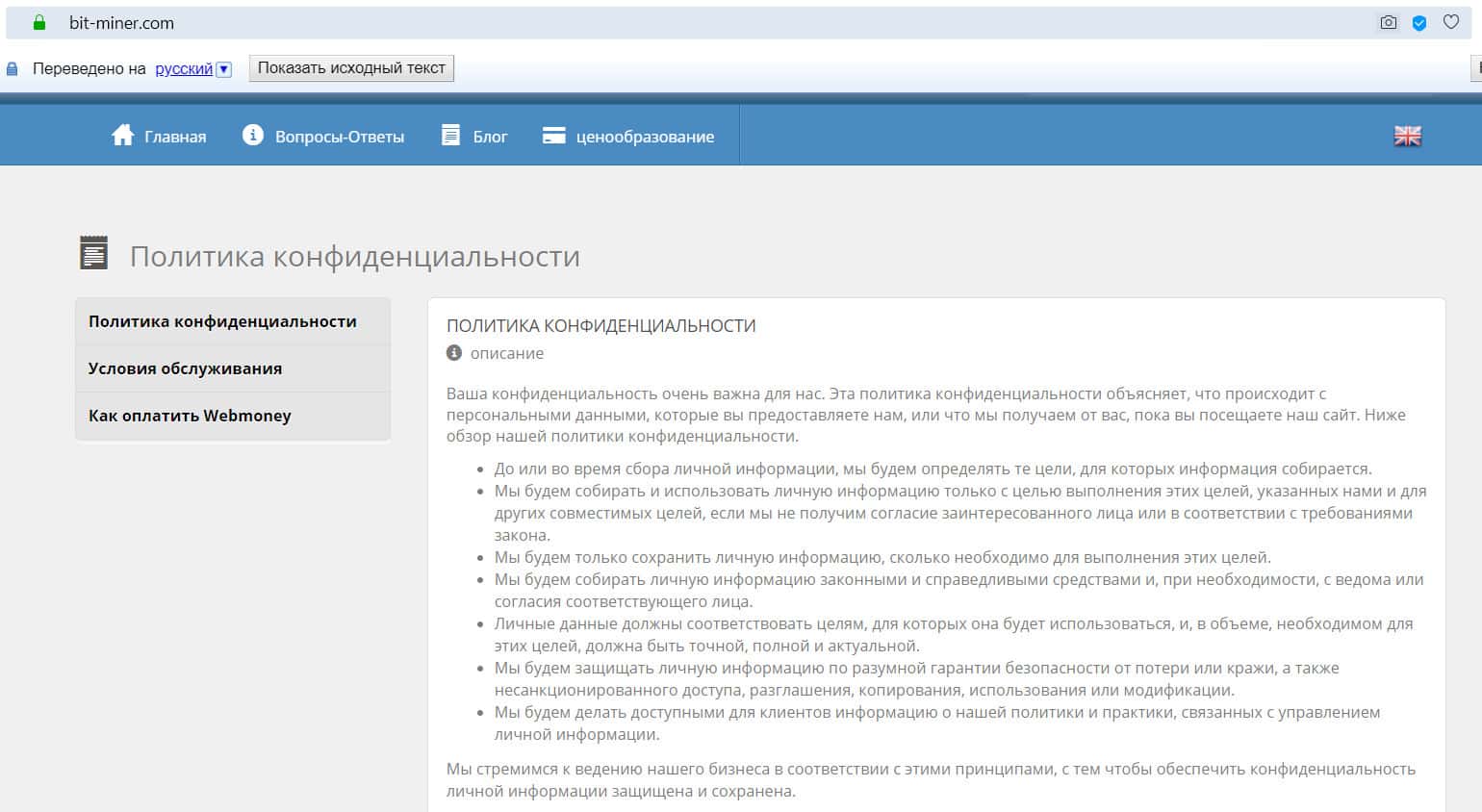
Task: Click the bullet starting Личные данные должны соответствовать
Action: click(954, 635)
